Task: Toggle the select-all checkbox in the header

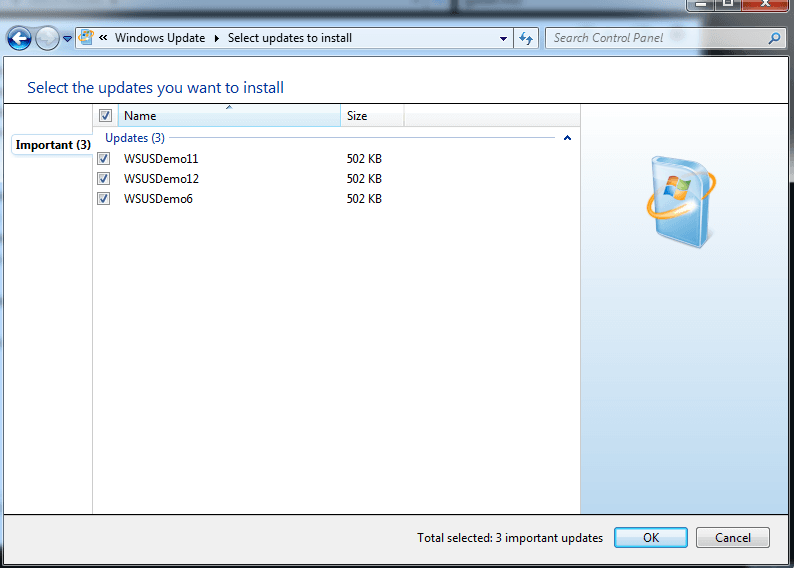Action: [105, 115]
